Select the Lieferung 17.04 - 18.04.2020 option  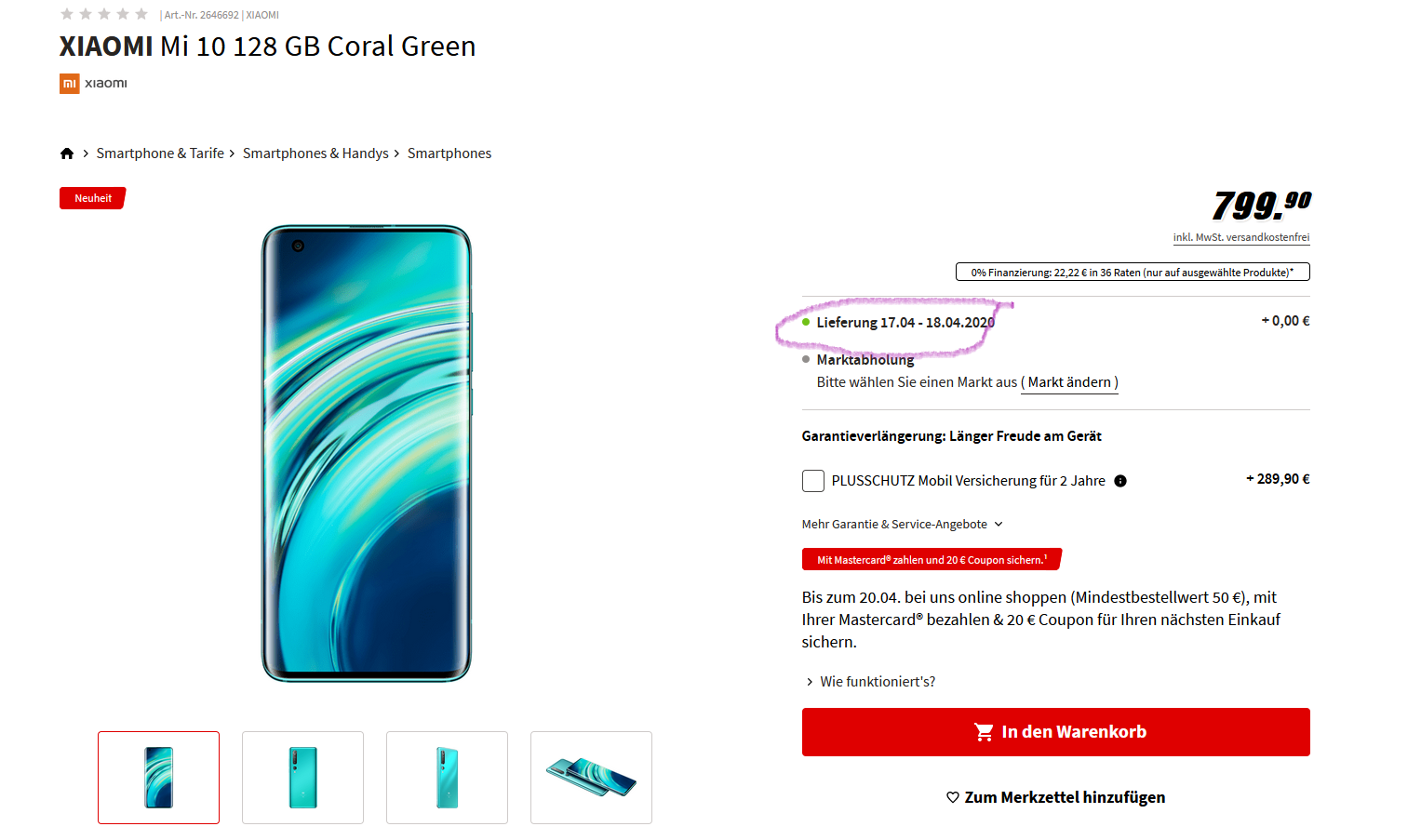[x=905, y=323]
